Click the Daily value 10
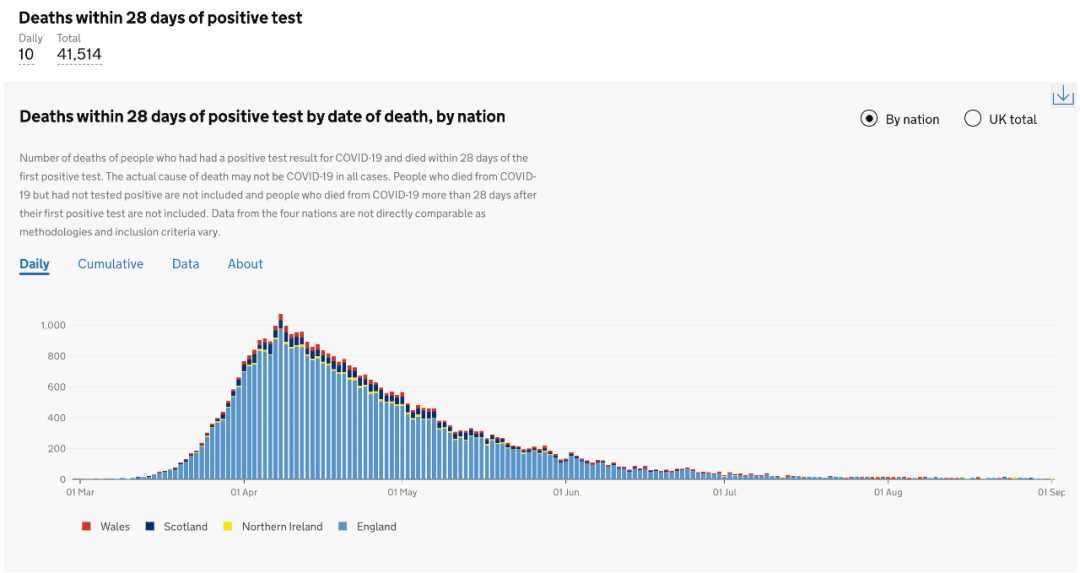The width and height of the screenshot is (1080, 573). pyautogui.click(x=26, y=54)
